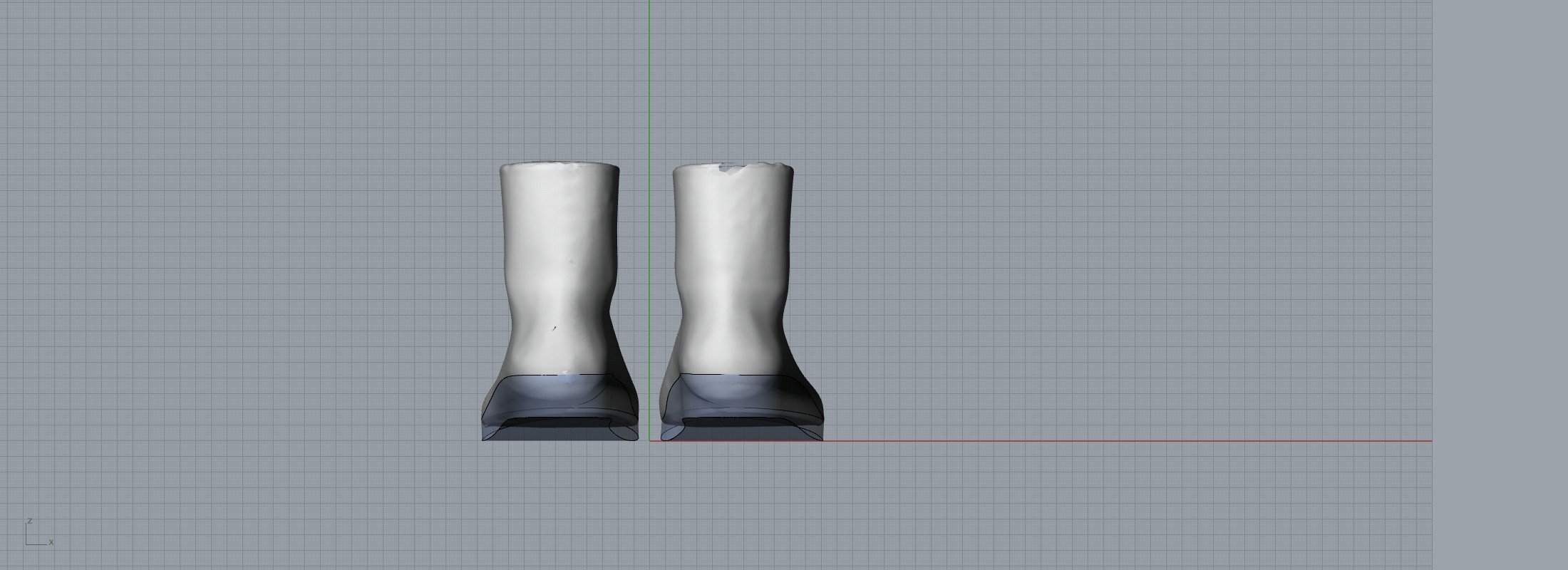Image resolution: width=1568 pixels, height=570 pixels.
Task: Click the X label on axis icon
Action: point(51,542)
